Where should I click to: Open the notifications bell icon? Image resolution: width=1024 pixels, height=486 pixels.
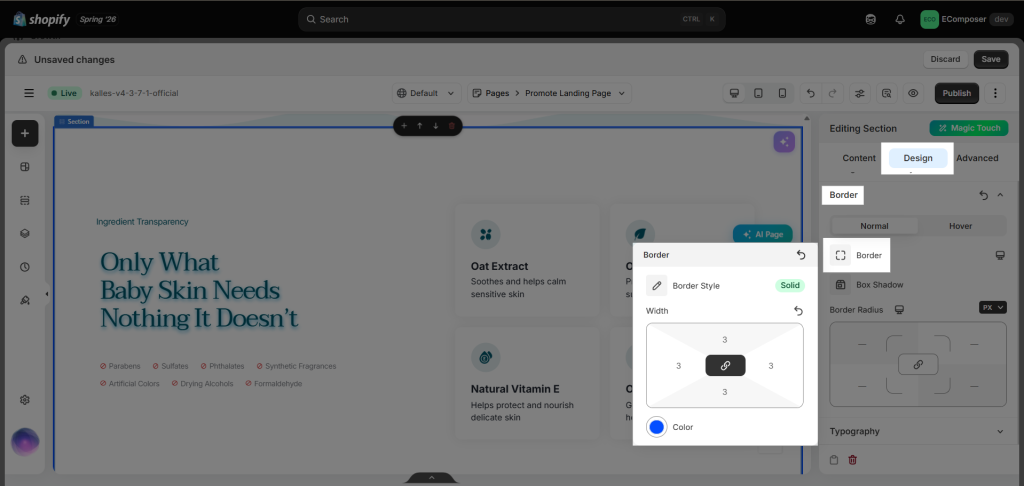[x=900, y=20]
